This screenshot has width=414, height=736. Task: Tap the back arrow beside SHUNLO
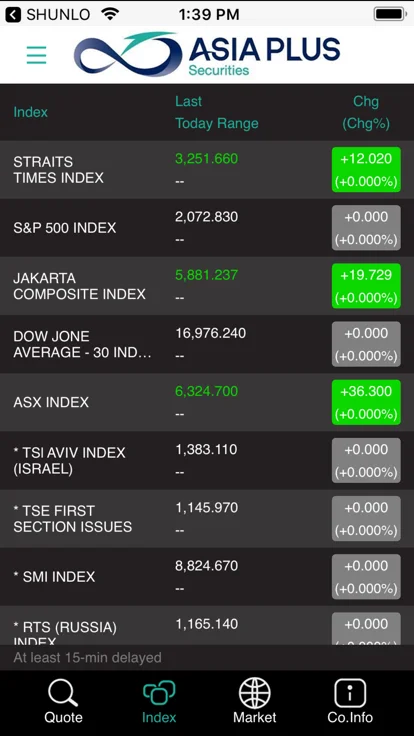click(x=13, y=14)
